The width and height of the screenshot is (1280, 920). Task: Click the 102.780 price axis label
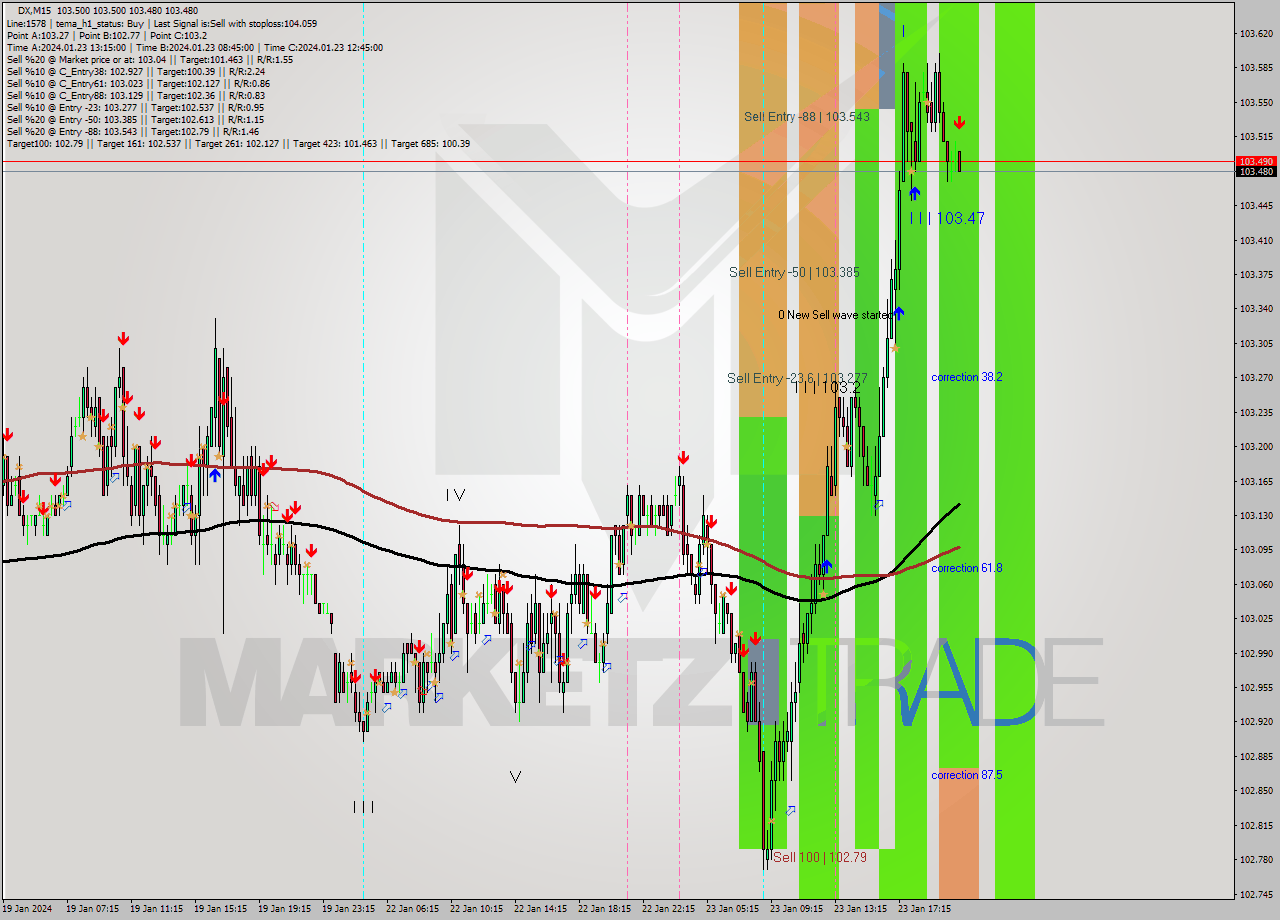tap(1256, 860)
